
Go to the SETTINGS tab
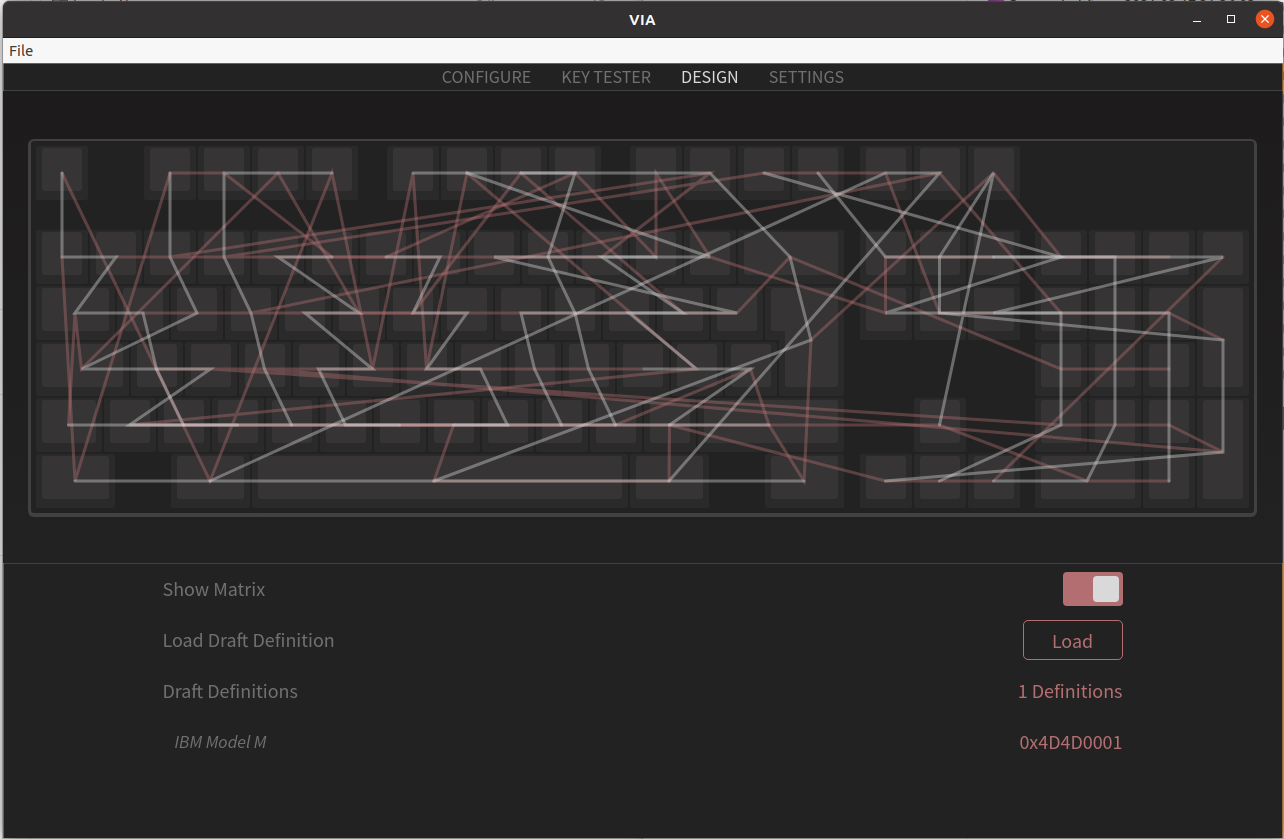click(806, 77)
